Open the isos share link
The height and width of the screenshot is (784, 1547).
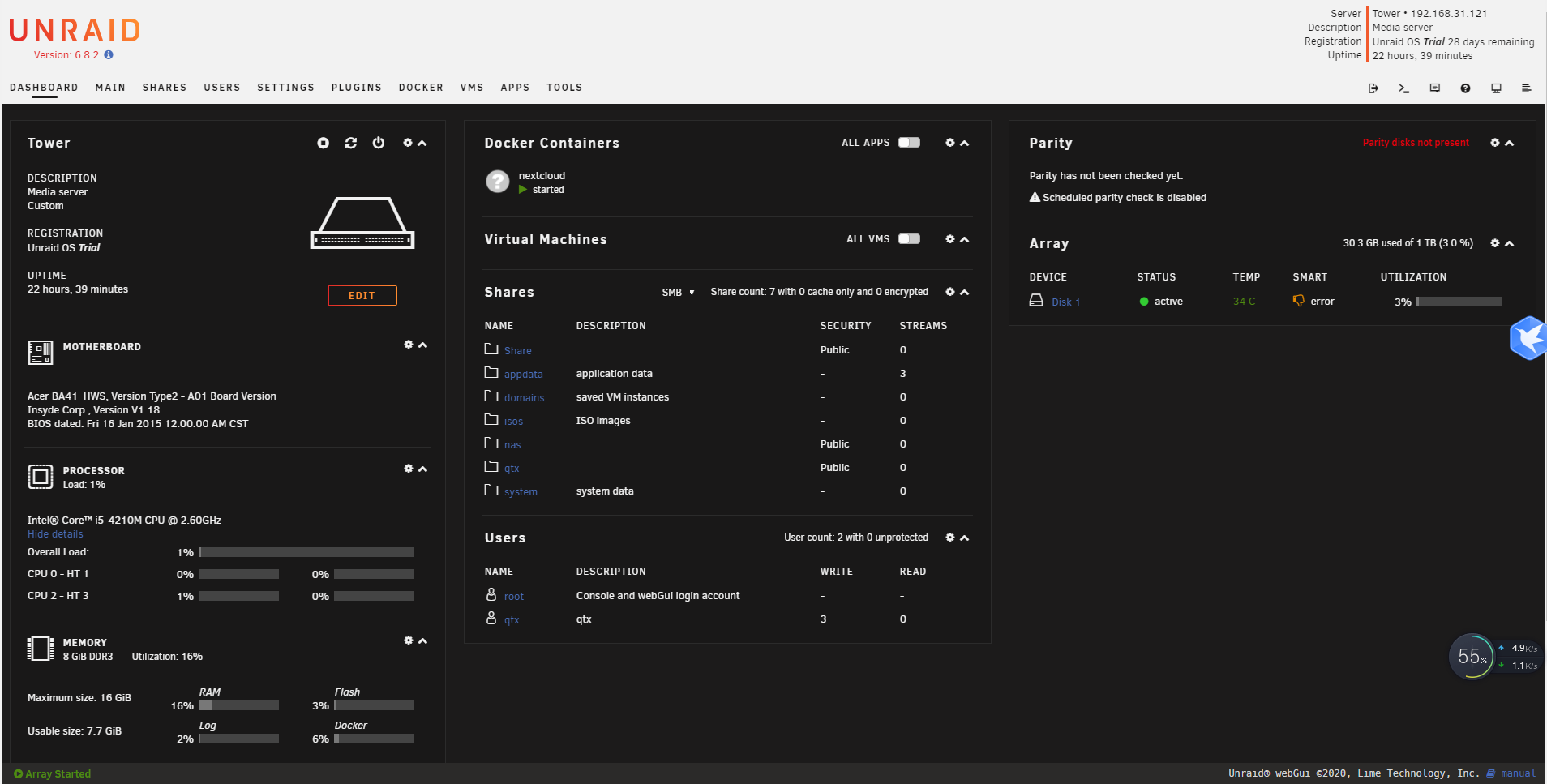tap(513, 422)
